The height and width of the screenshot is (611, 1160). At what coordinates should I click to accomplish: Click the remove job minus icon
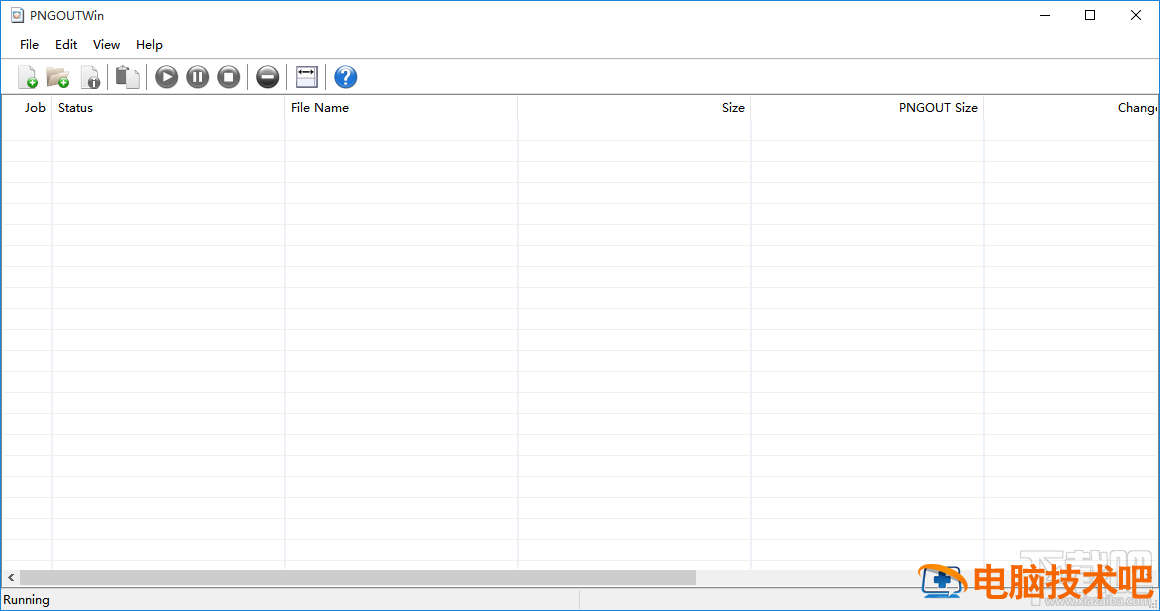tap(268, 77)
